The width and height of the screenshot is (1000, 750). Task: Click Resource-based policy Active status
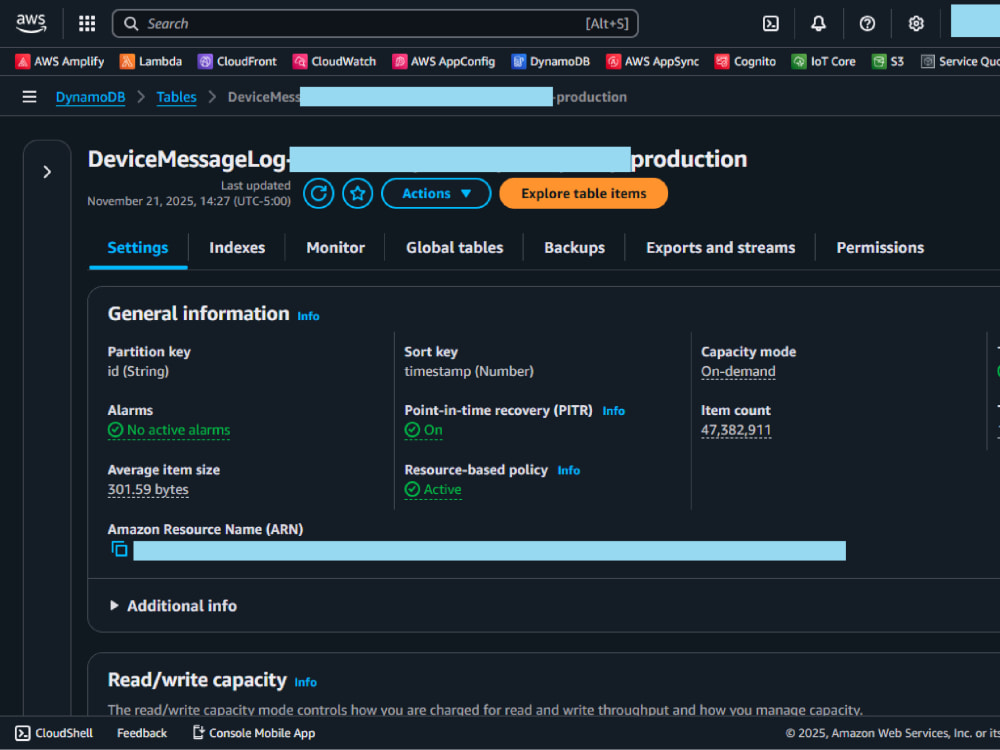pos(433,489)
